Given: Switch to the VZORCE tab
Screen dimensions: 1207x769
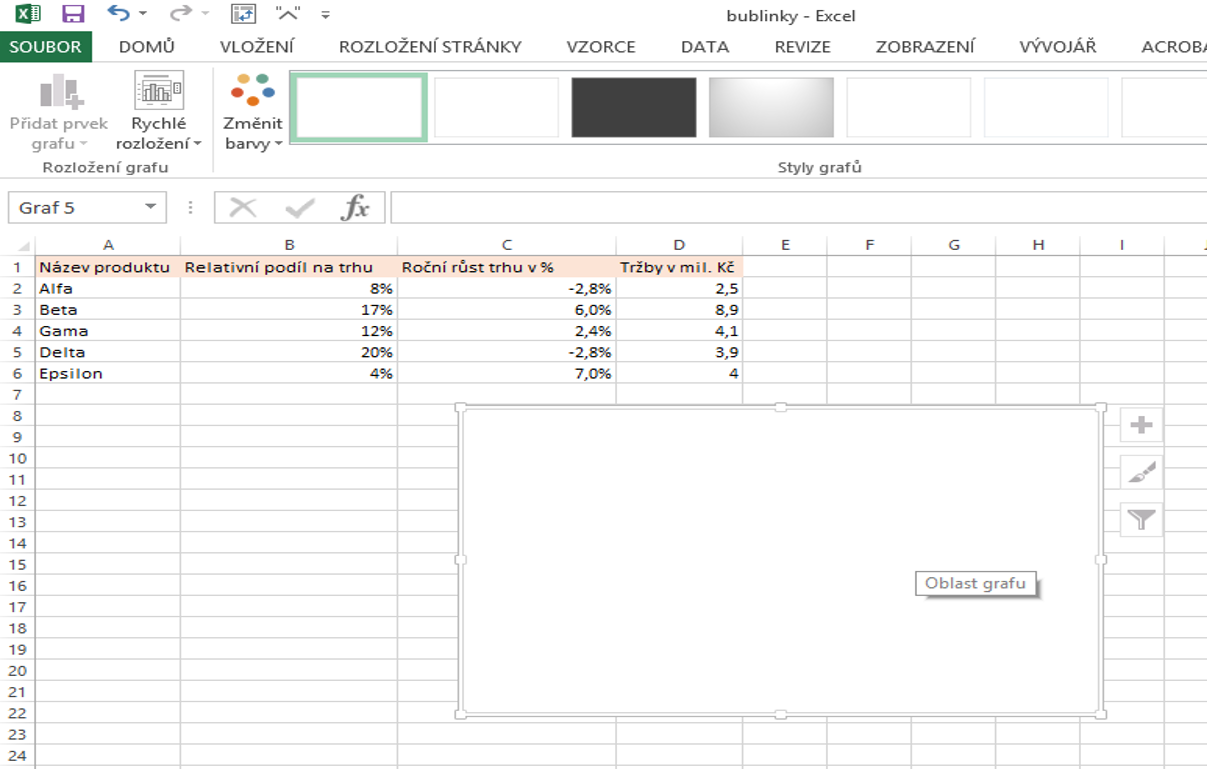Looking at the screenshot, I should pos(601,46).
